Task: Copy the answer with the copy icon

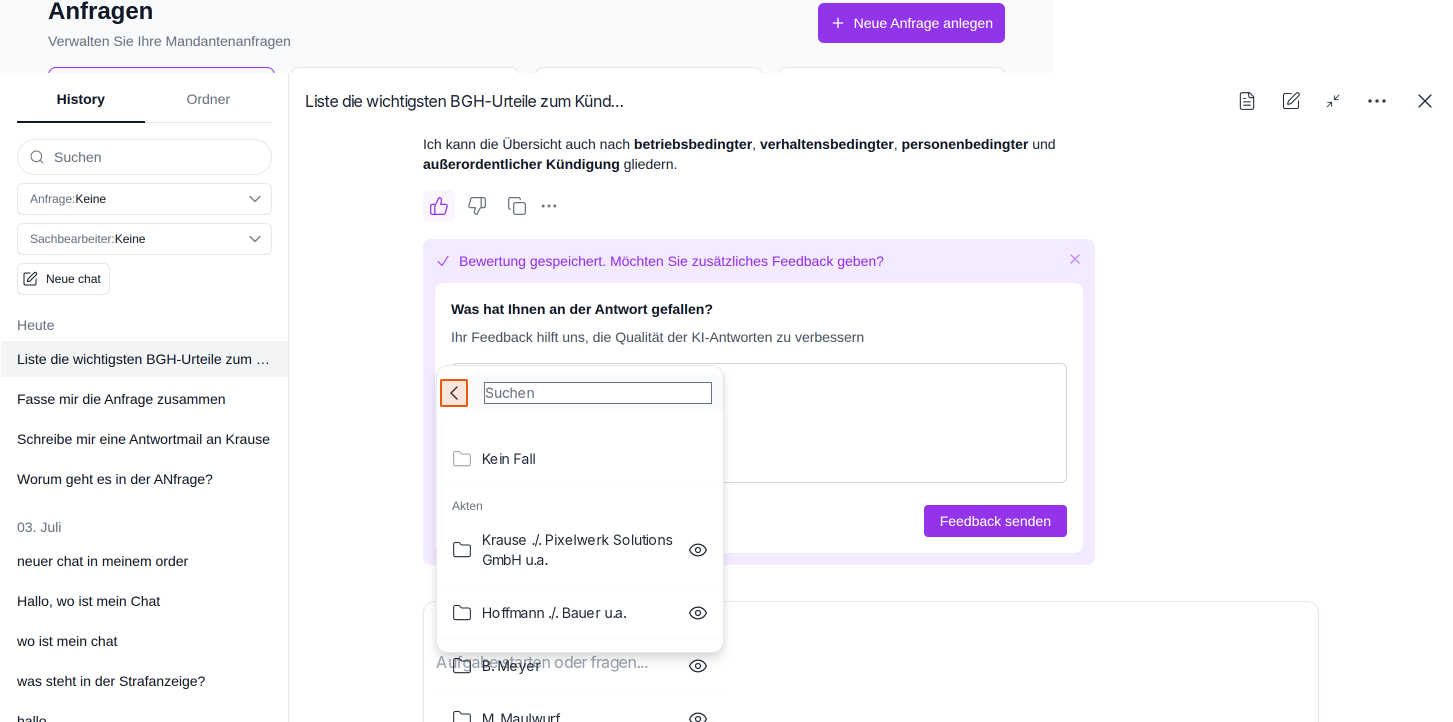Action: click(x=517, y=206)
